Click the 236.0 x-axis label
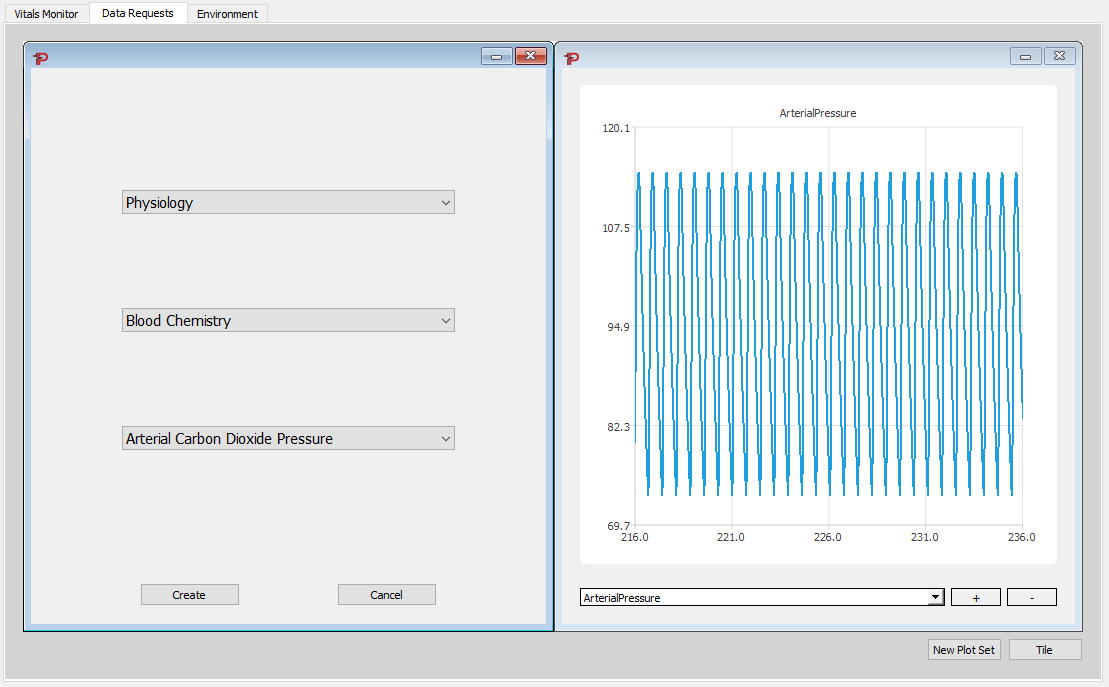The height and width of the screenshot is (687, 1109). click(x=1021, y=537)
